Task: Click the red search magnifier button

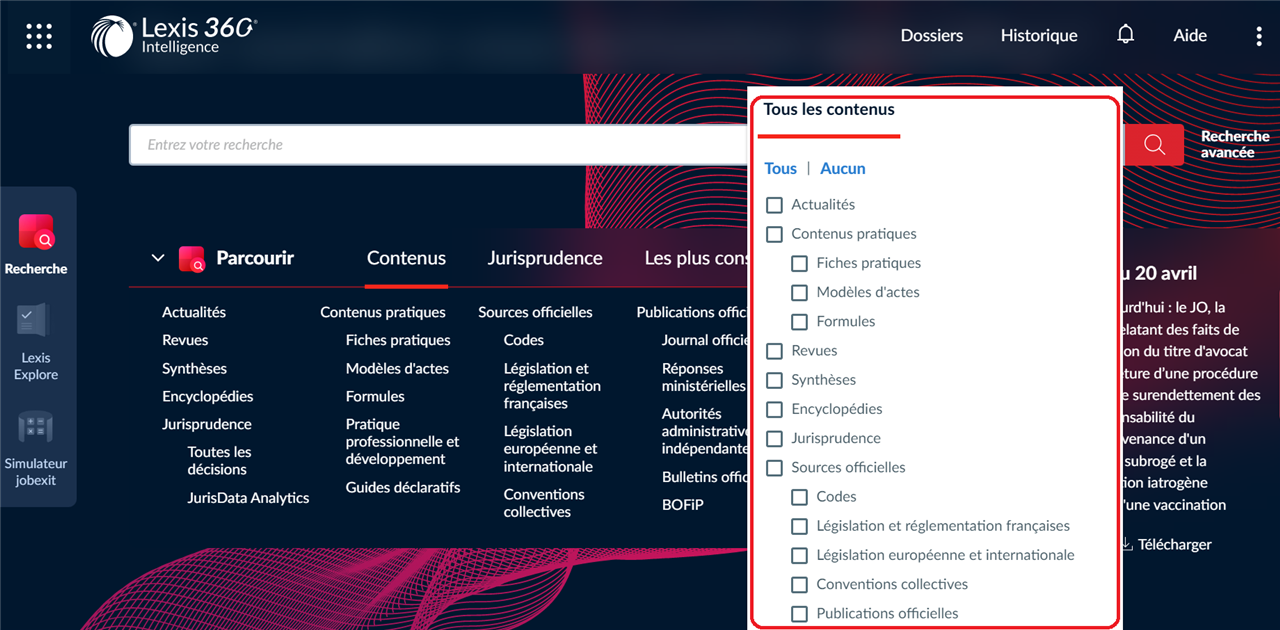Action: tap(1154, 145)
